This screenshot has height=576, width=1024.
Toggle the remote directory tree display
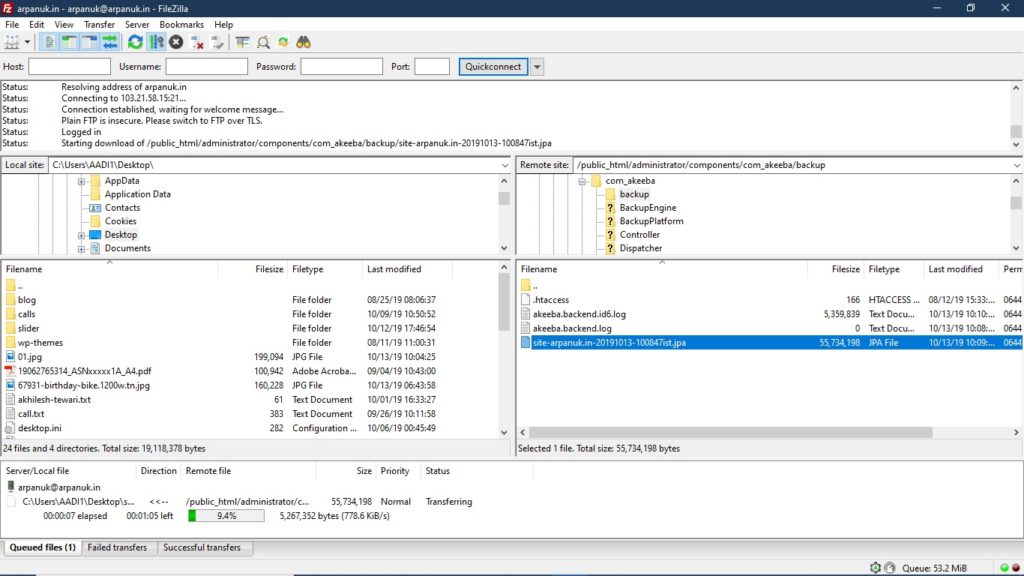pyautogui.click(x=89, y=42)
